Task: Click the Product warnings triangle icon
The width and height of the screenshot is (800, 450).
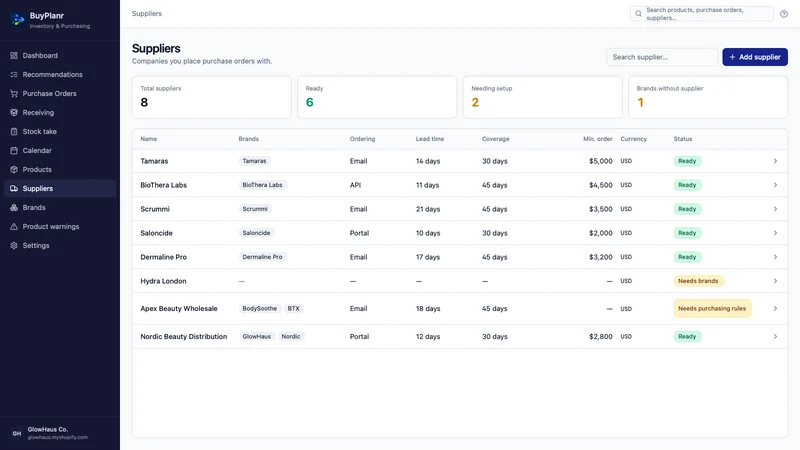Action: click(x=14, y=227)
